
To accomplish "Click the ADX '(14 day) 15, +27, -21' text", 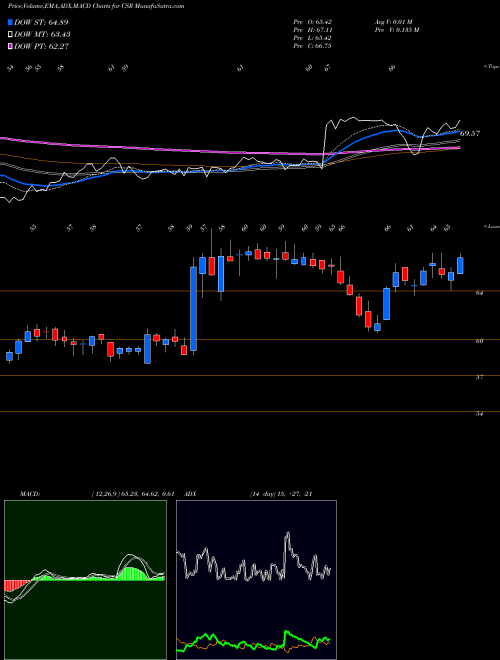I will point(281,494).
